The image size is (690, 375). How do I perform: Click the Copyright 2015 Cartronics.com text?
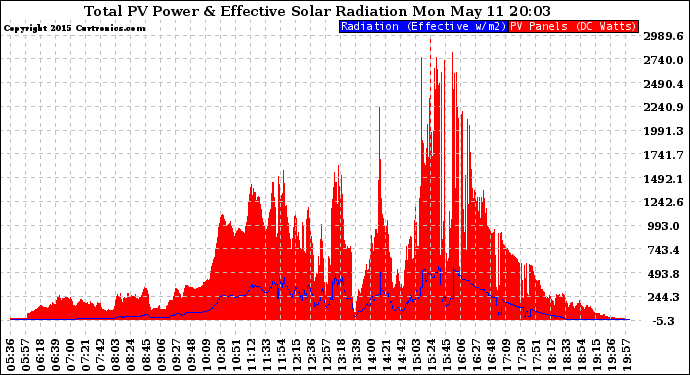click(x=74, y=29)
